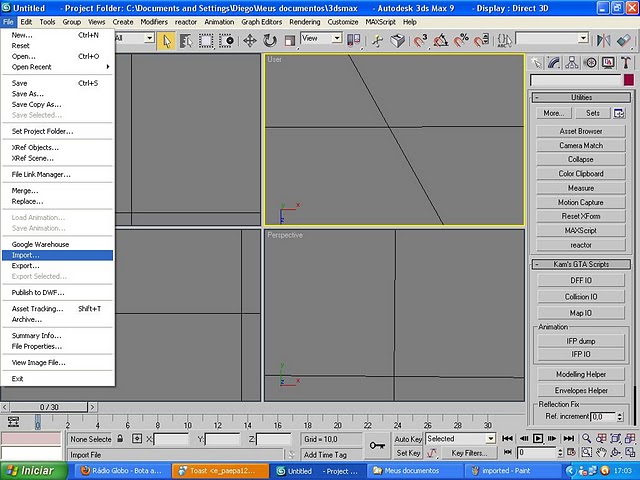The height and width of the screenshot is (480, 640).
Task: Expand the Open Recent submenu
Action: click(x=57, y=67)
